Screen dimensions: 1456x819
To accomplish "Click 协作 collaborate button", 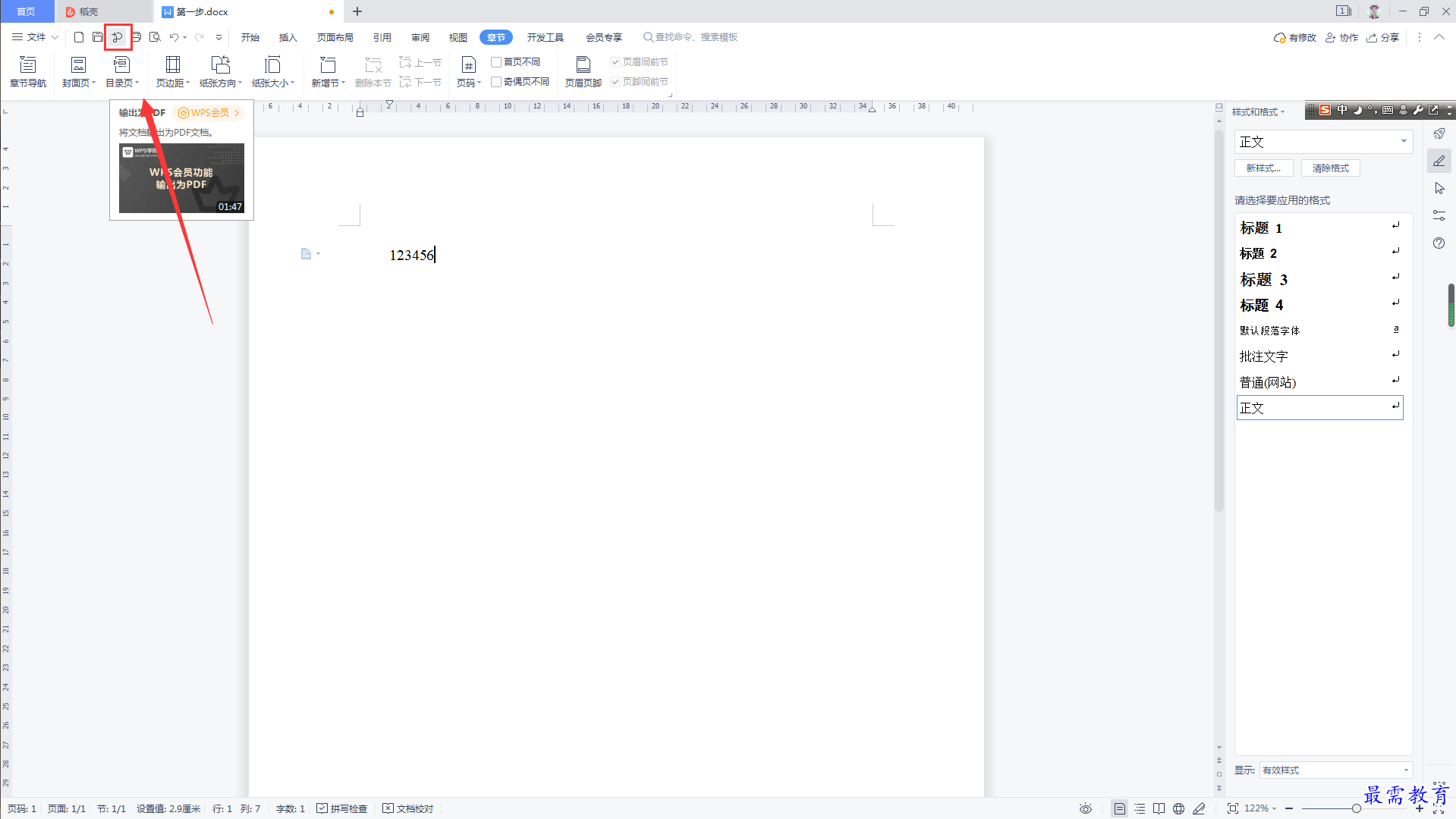I will (x=1342, y=37).
